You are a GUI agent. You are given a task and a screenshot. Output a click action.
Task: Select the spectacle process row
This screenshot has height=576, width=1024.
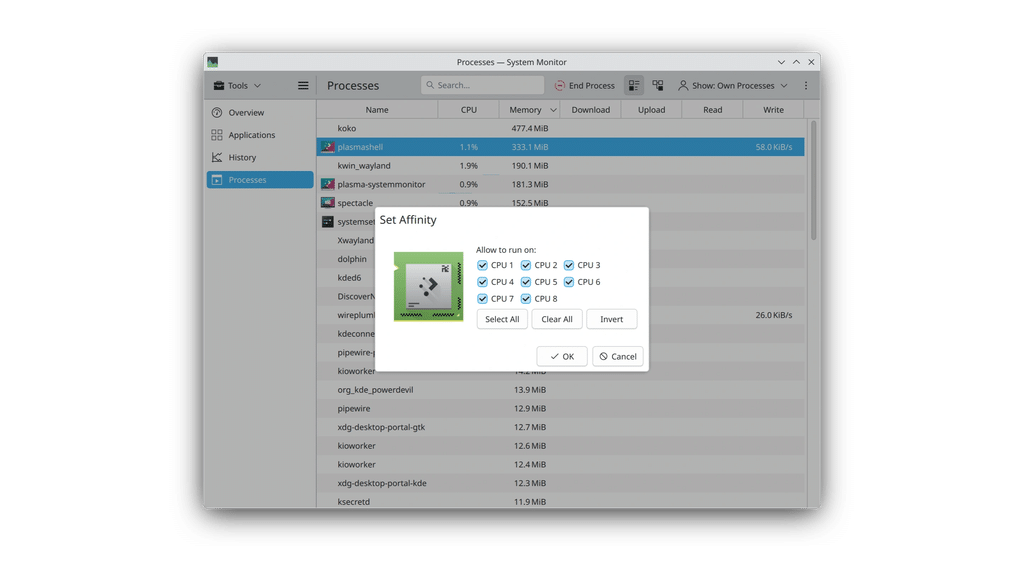[x=560, y=202]
